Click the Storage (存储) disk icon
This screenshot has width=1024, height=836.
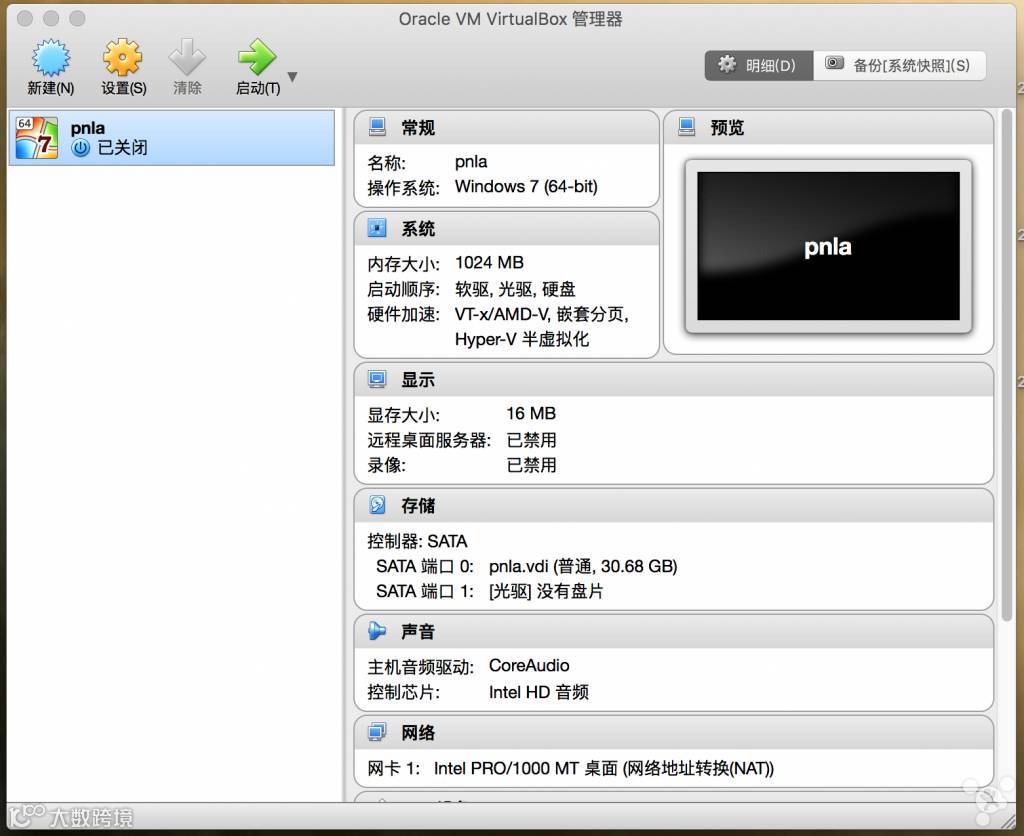[x=377, y=505]
